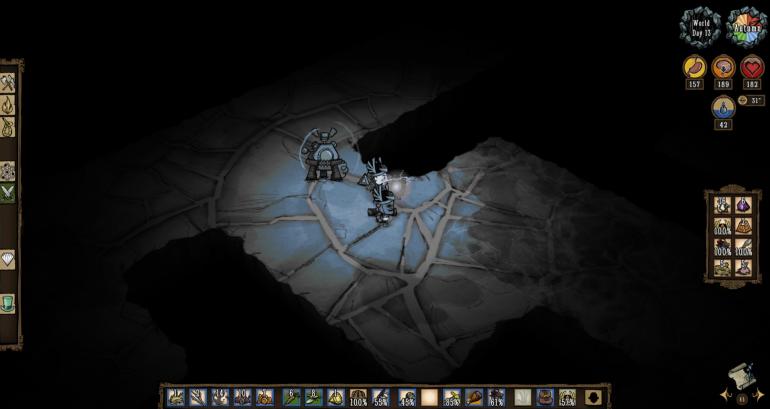Select the inventory item showing 55%

380,397
